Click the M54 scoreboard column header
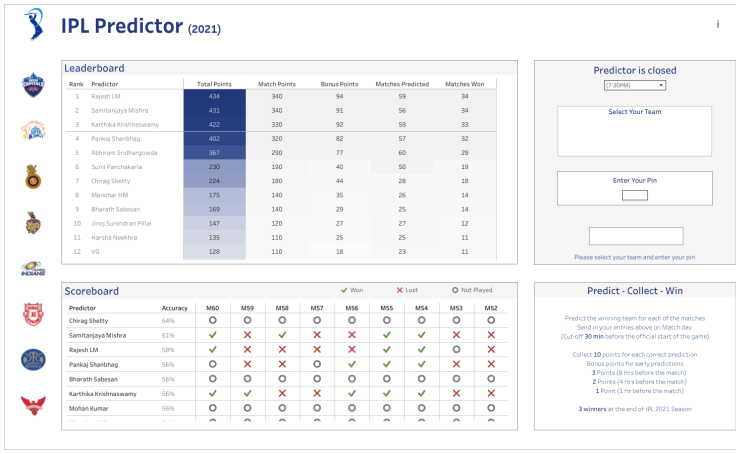Viewport: 736px width, 454px height. click(422, 308)
